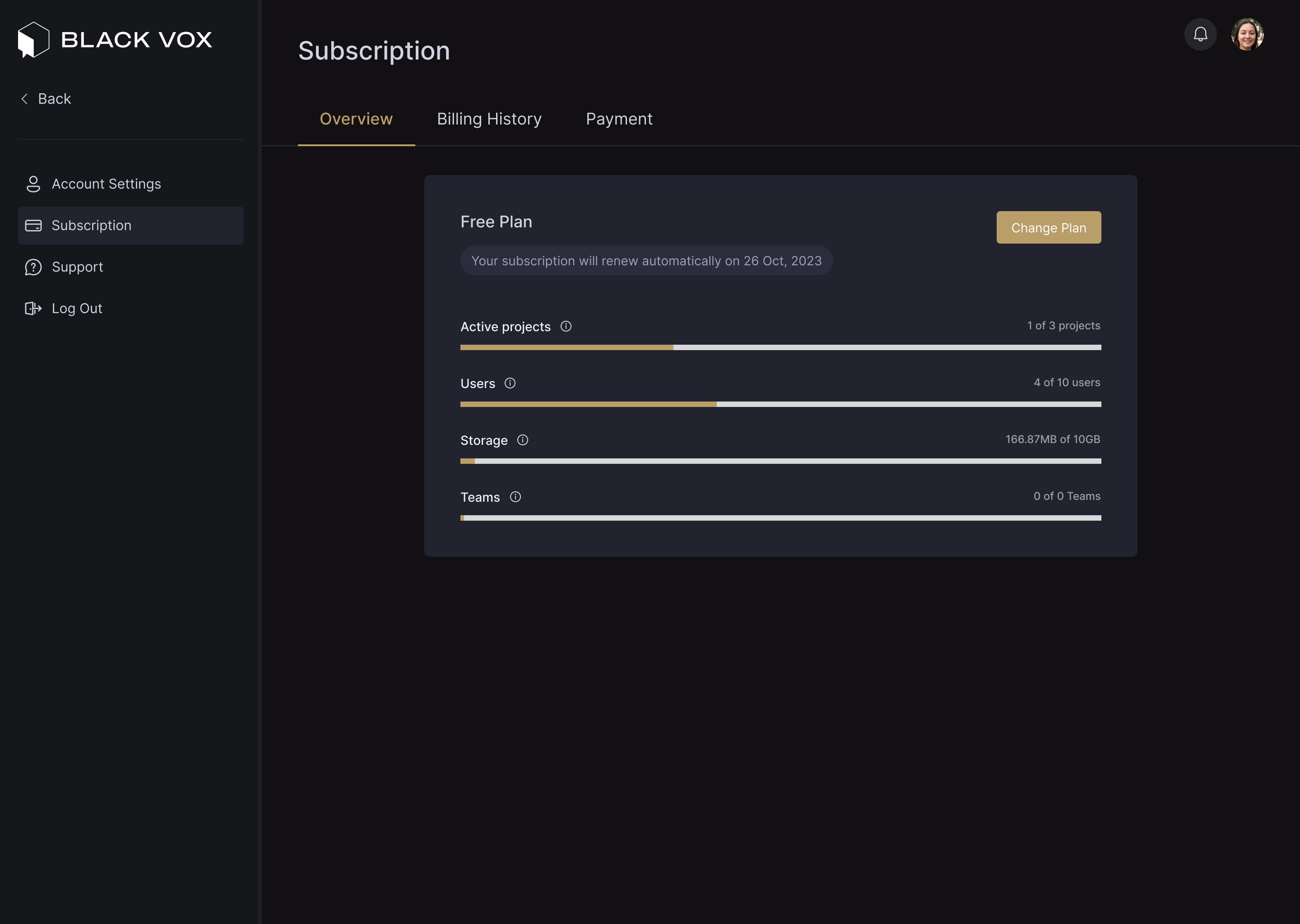Click the Black Vox logo
Image resolution: width=1300 pixels, height=924 pixels.
coord(114,40)
